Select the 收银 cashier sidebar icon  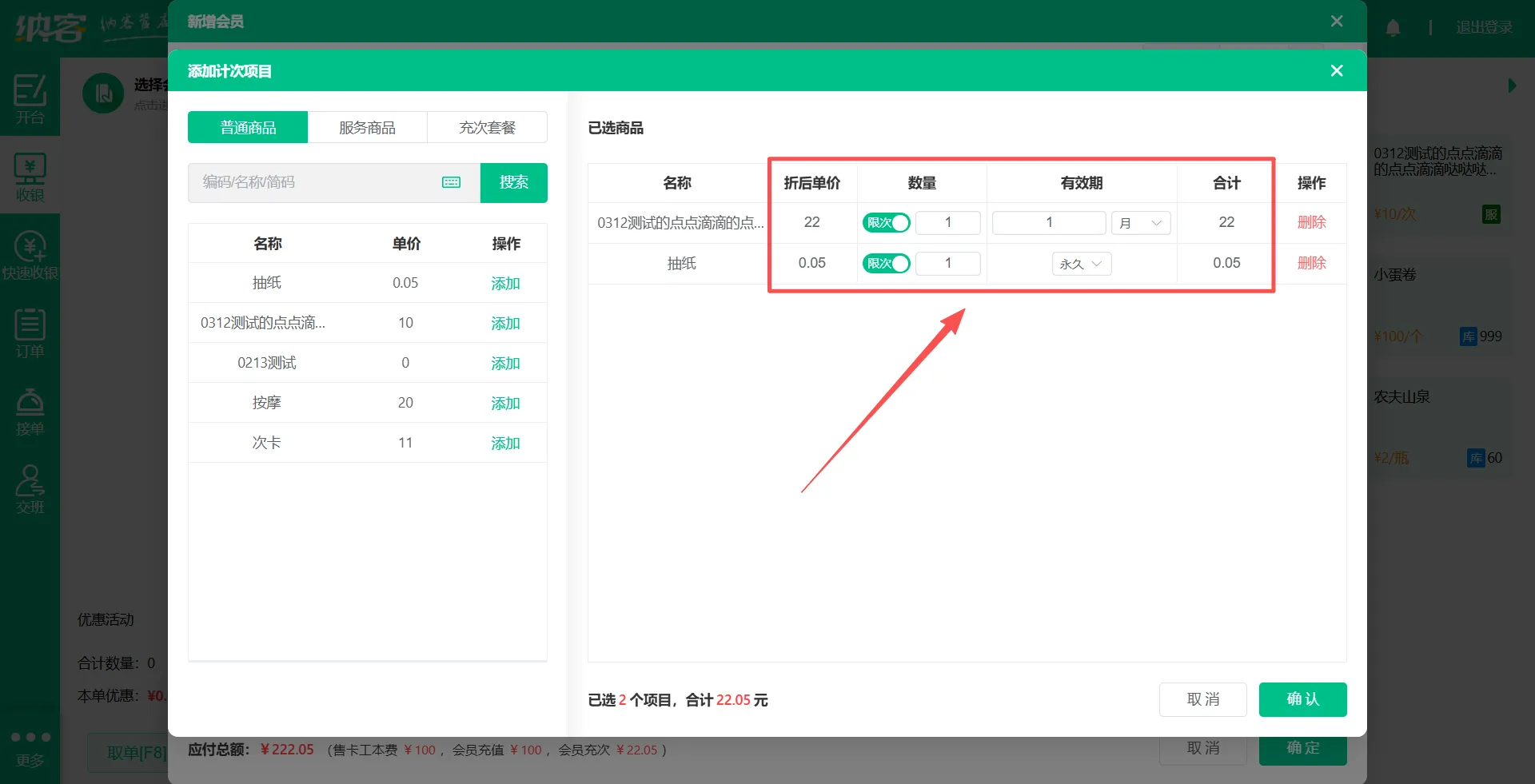tap(30, 177)
